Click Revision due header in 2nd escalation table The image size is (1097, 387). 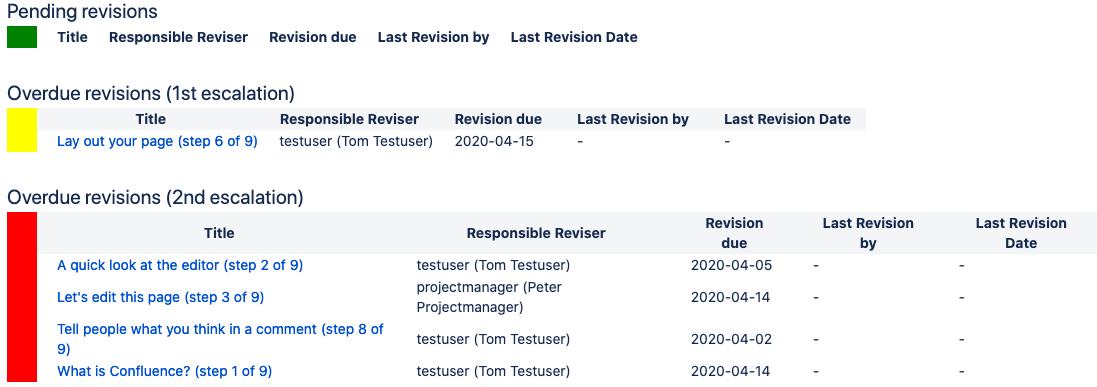(734, 233)
